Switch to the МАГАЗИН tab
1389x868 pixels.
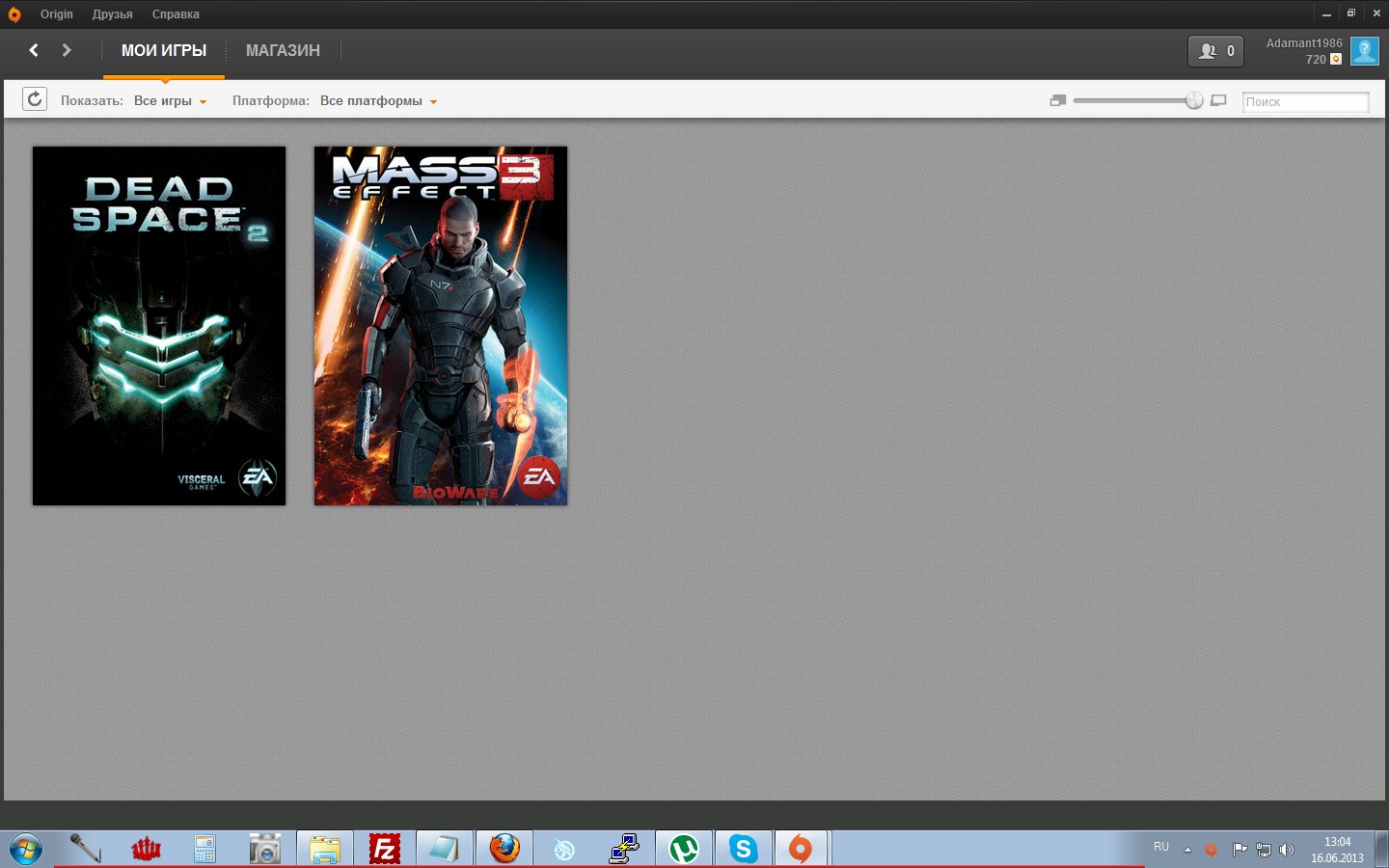283,50
